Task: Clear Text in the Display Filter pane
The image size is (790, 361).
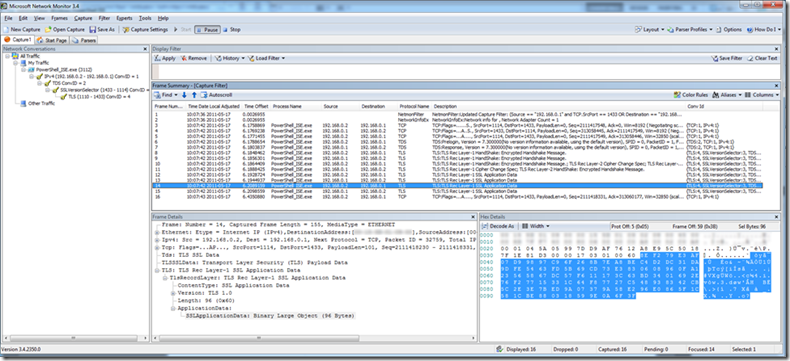Action: pyautogui.click(x=762, y=58)
